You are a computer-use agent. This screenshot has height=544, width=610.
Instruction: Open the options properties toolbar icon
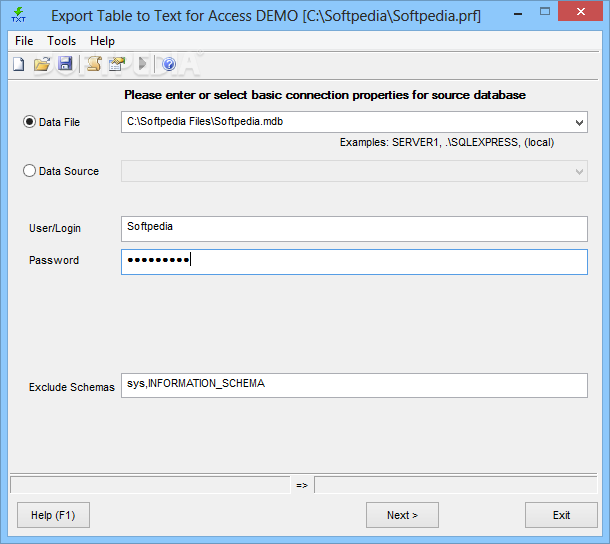click(x=117, y=64)
